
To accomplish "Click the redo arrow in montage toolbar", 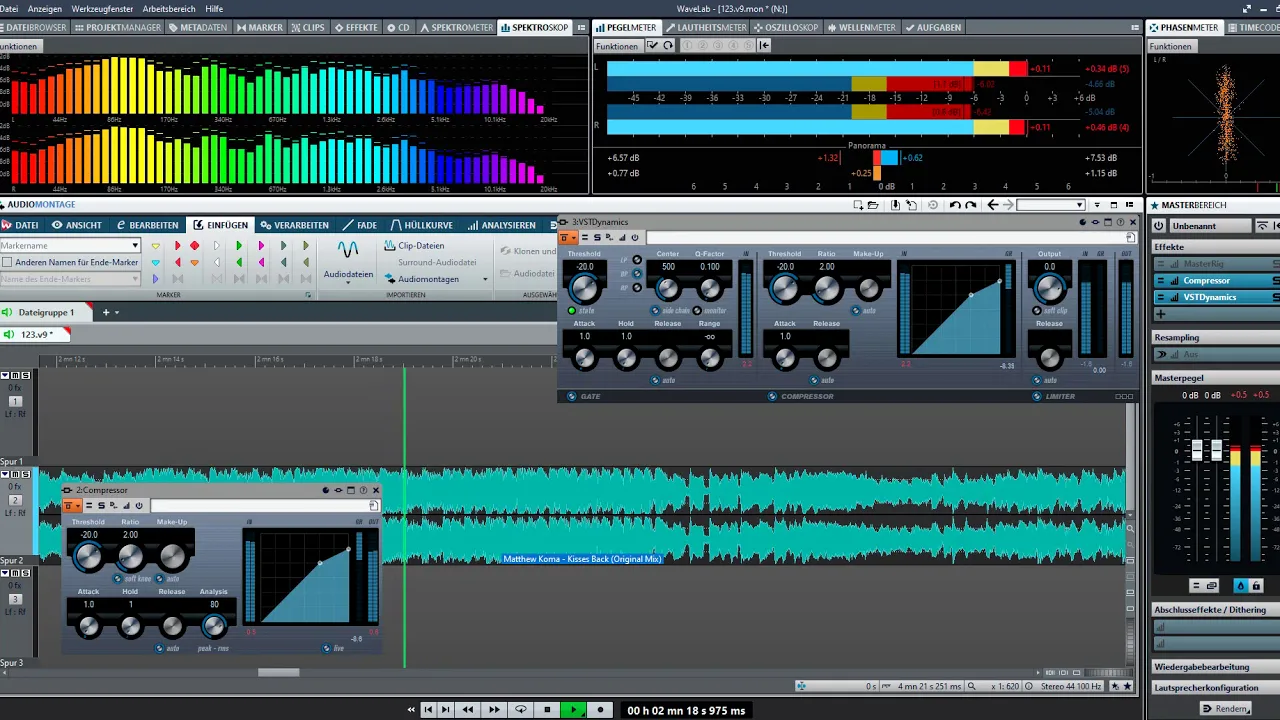I will click(x=971, y=205).
